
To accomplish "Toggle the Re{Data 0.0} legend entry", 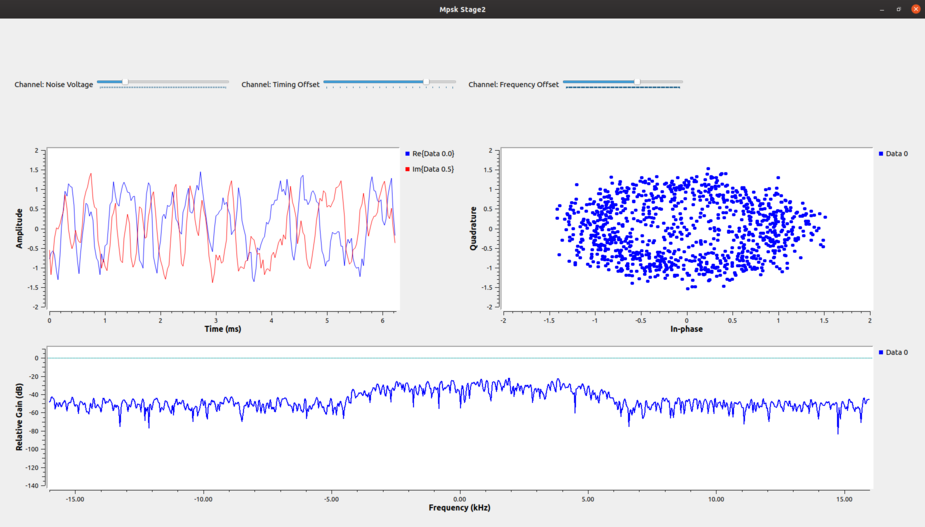I will point(429,153).
